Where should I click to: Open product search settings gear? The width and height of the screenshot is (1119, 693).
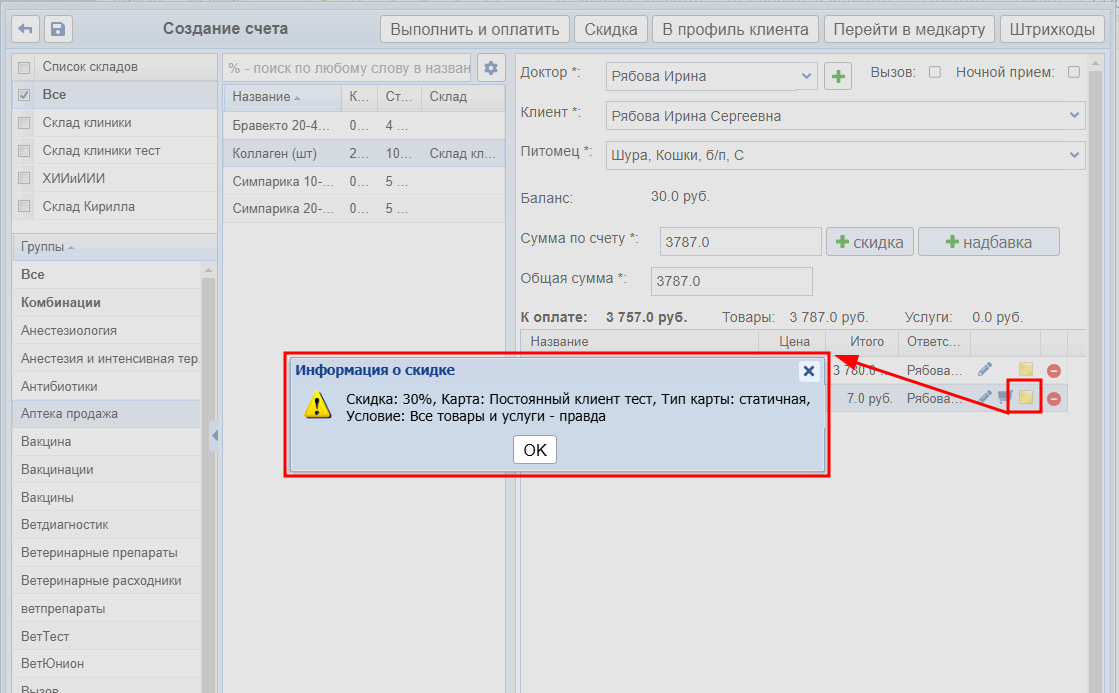tap(490, 68)
